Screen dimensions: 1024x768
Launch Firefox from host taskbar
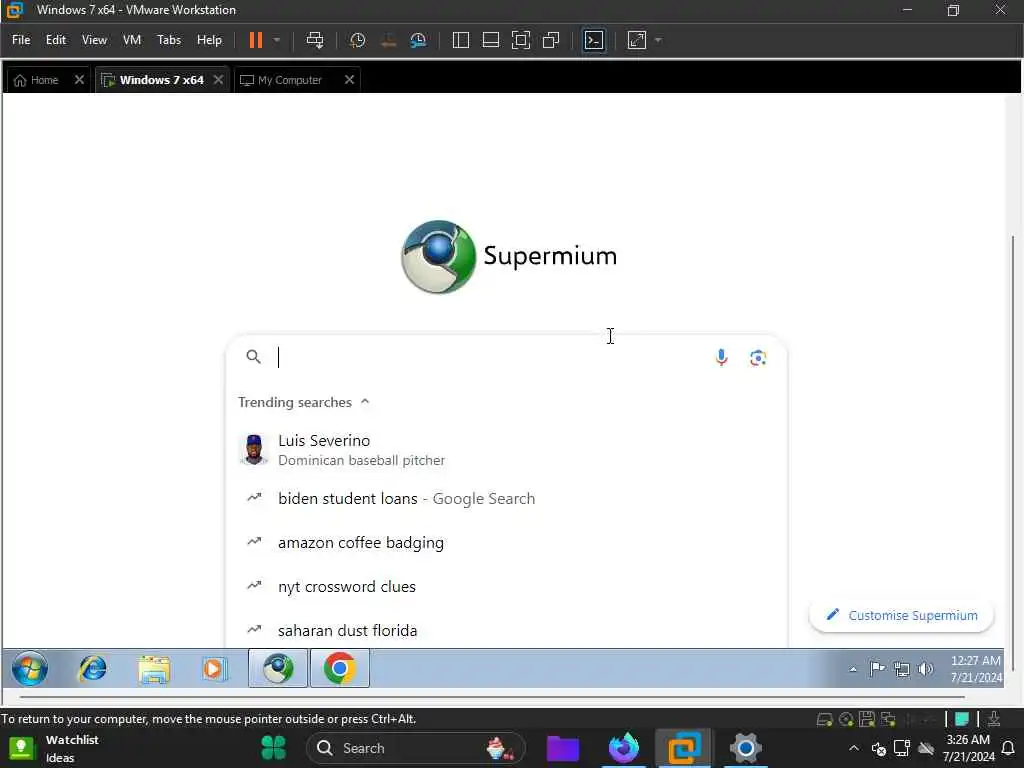tap(624, 748)
